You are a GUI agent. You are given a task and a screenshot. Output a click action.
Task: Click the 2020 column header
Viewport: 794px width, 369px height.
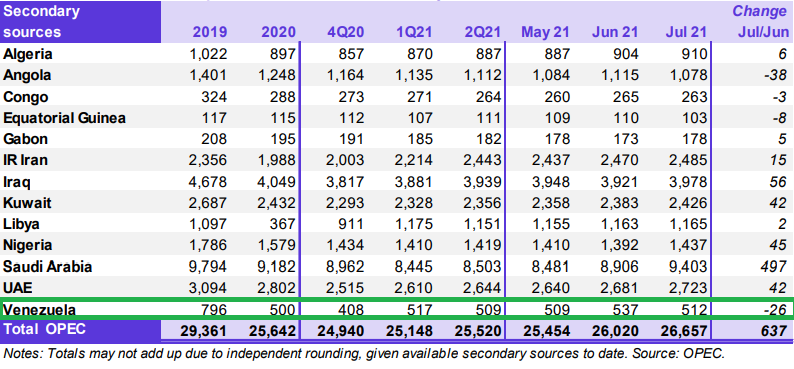[278, 32]
